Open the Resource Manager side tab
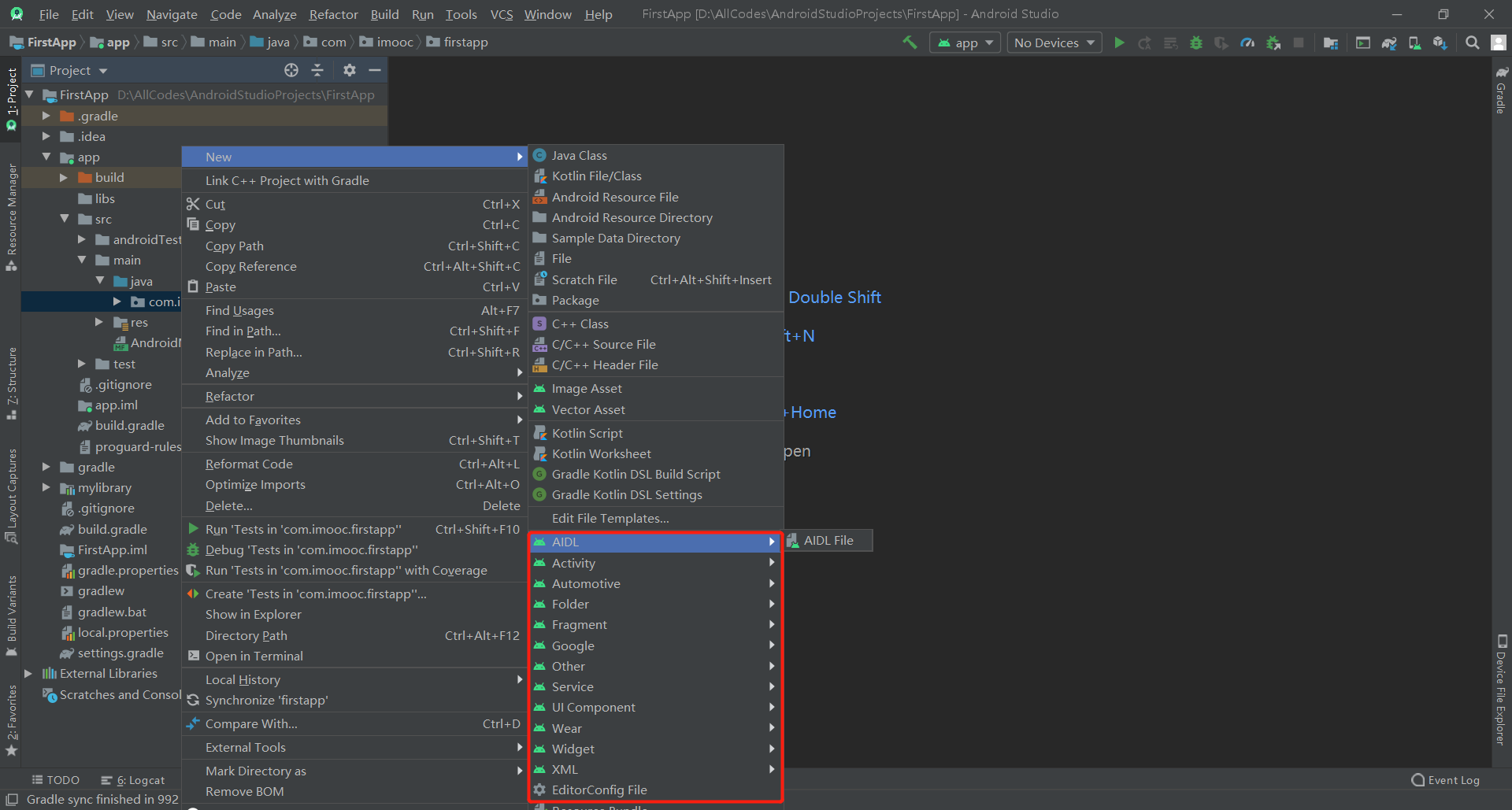 pyautogui.click(x=11, y=216)
